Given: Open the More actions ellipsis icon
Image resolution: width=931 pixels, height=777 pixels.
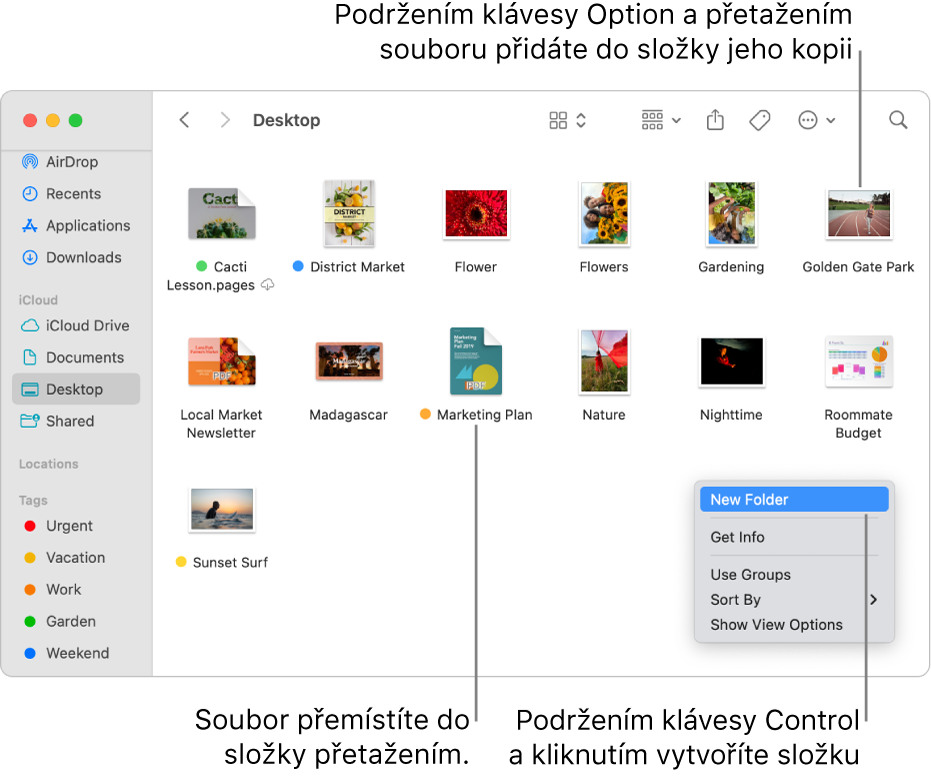Looking at the screenshot, I should click(808, 120).
